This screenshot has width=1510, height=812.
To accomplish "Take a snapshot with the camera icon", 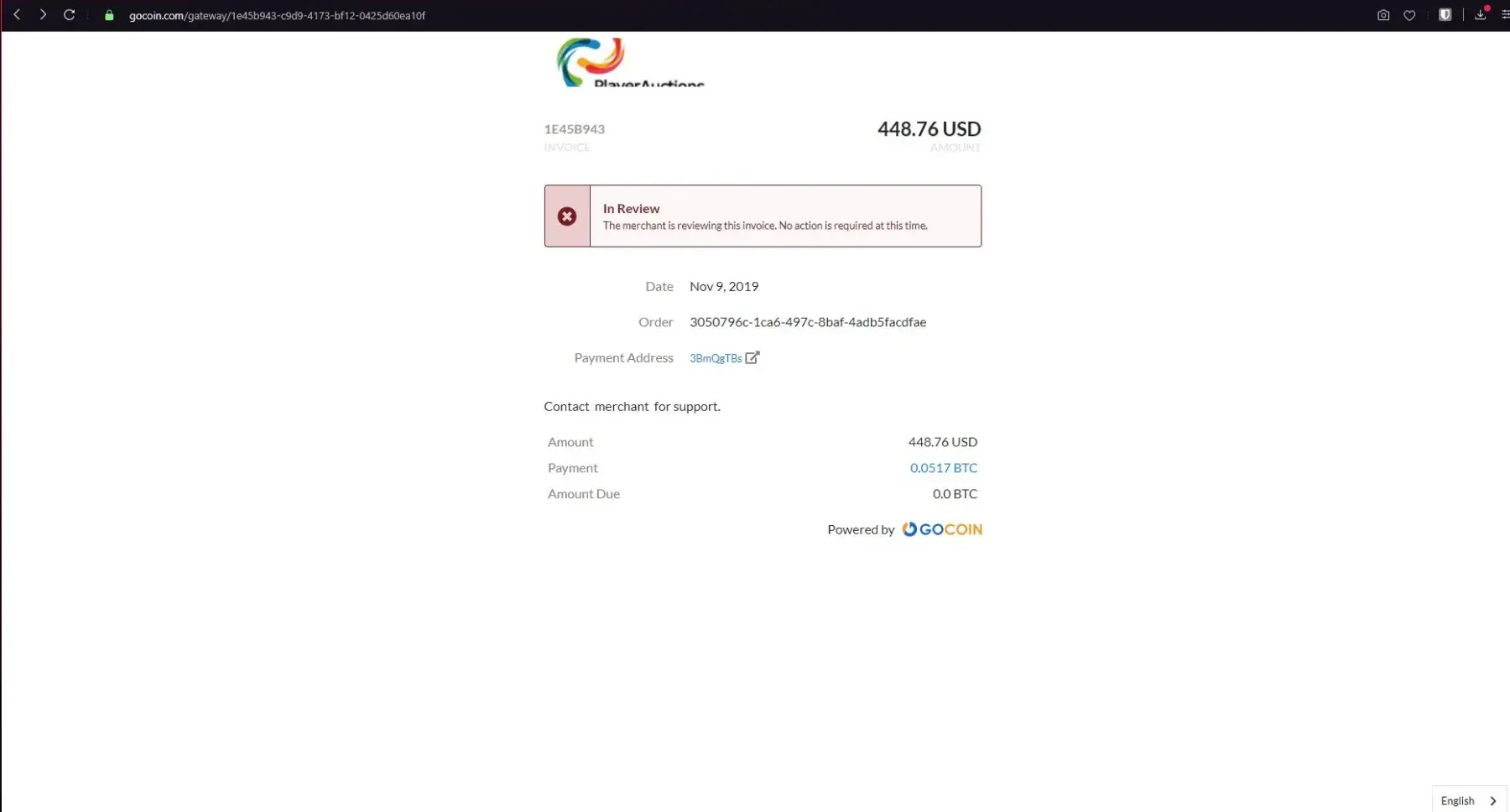I will (x=1383, y=15).
